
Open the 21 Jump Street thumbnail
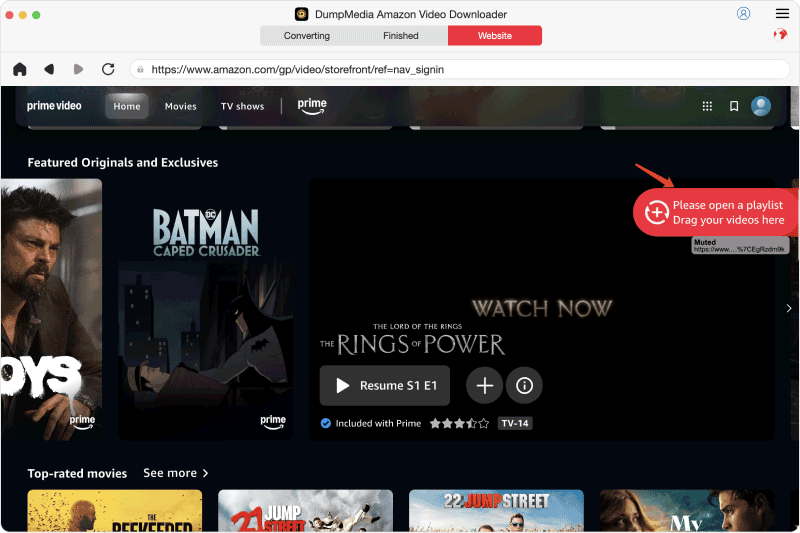pos(305,510)
